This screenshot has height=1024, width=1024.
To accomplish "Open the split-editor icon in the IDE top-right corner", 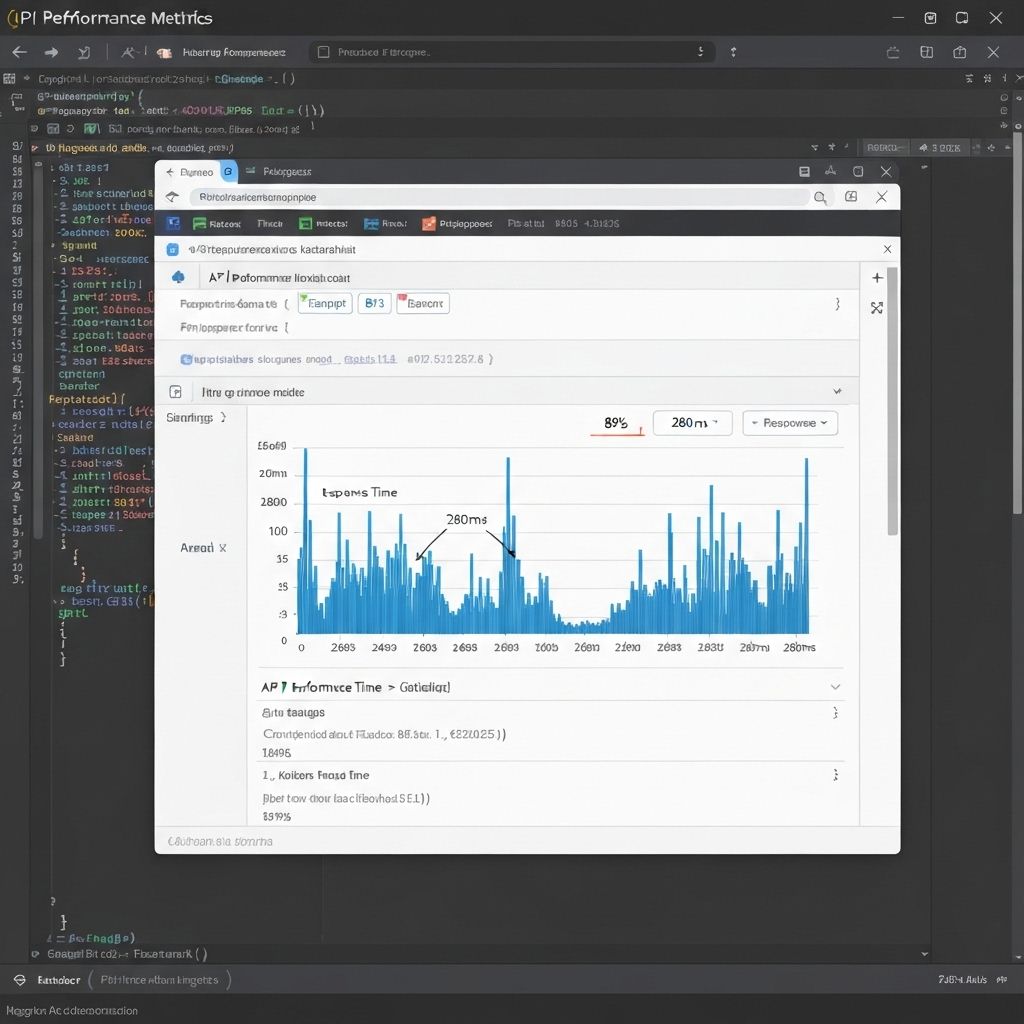I will click(x=927, y=51).
